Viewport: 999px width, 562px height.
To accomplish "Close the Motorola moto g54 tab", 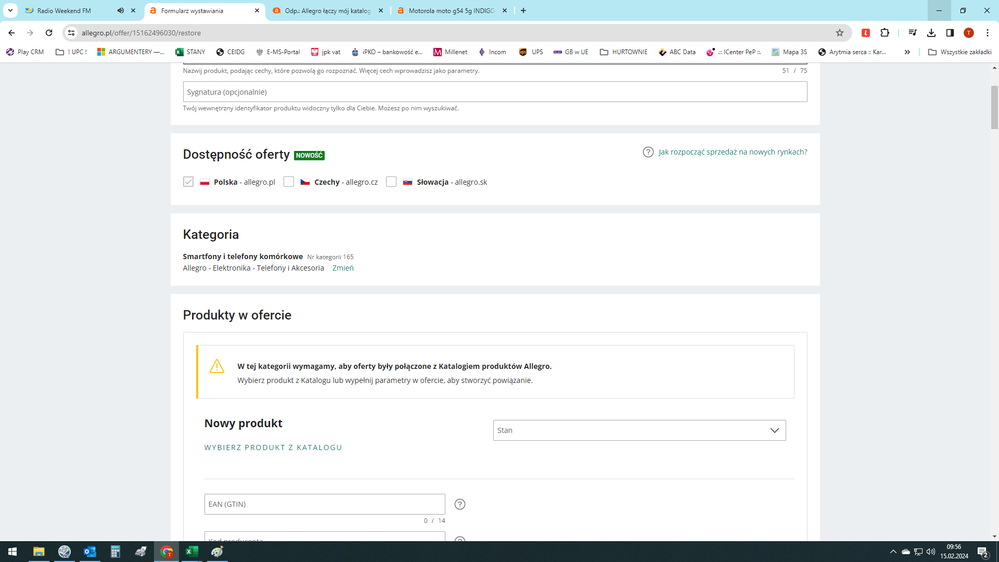I will coord(504,10).
